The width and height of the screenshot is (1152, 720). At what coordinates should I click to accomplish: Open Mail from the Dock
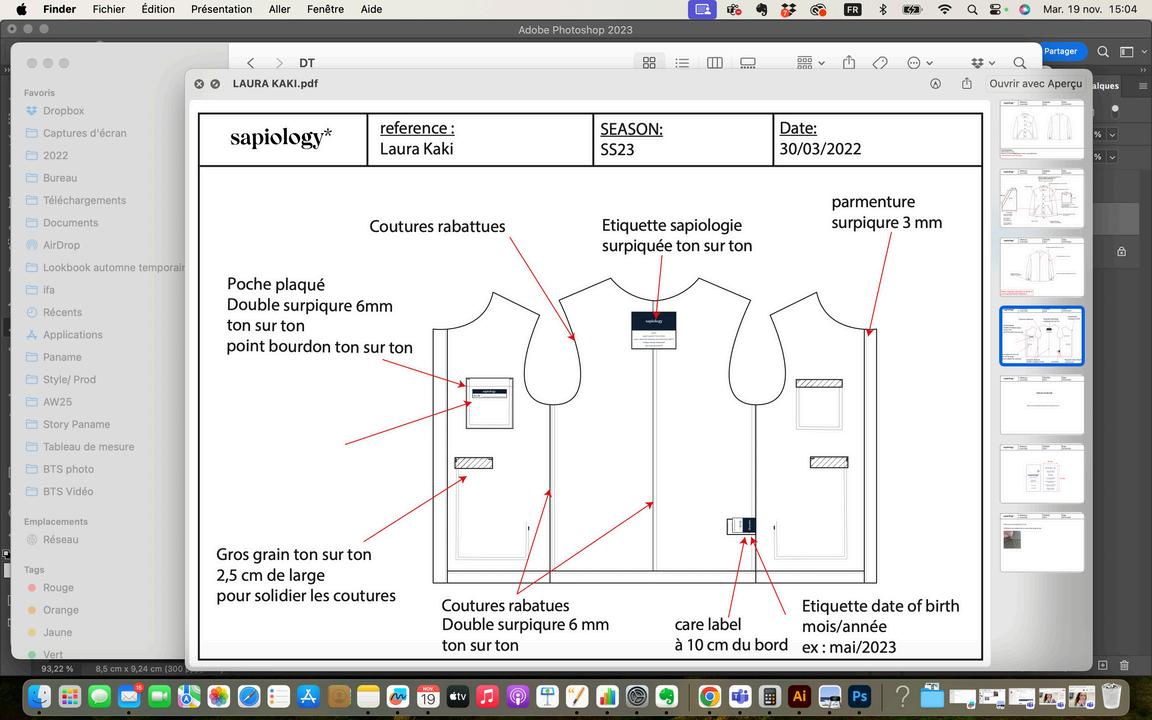point(129,696)
